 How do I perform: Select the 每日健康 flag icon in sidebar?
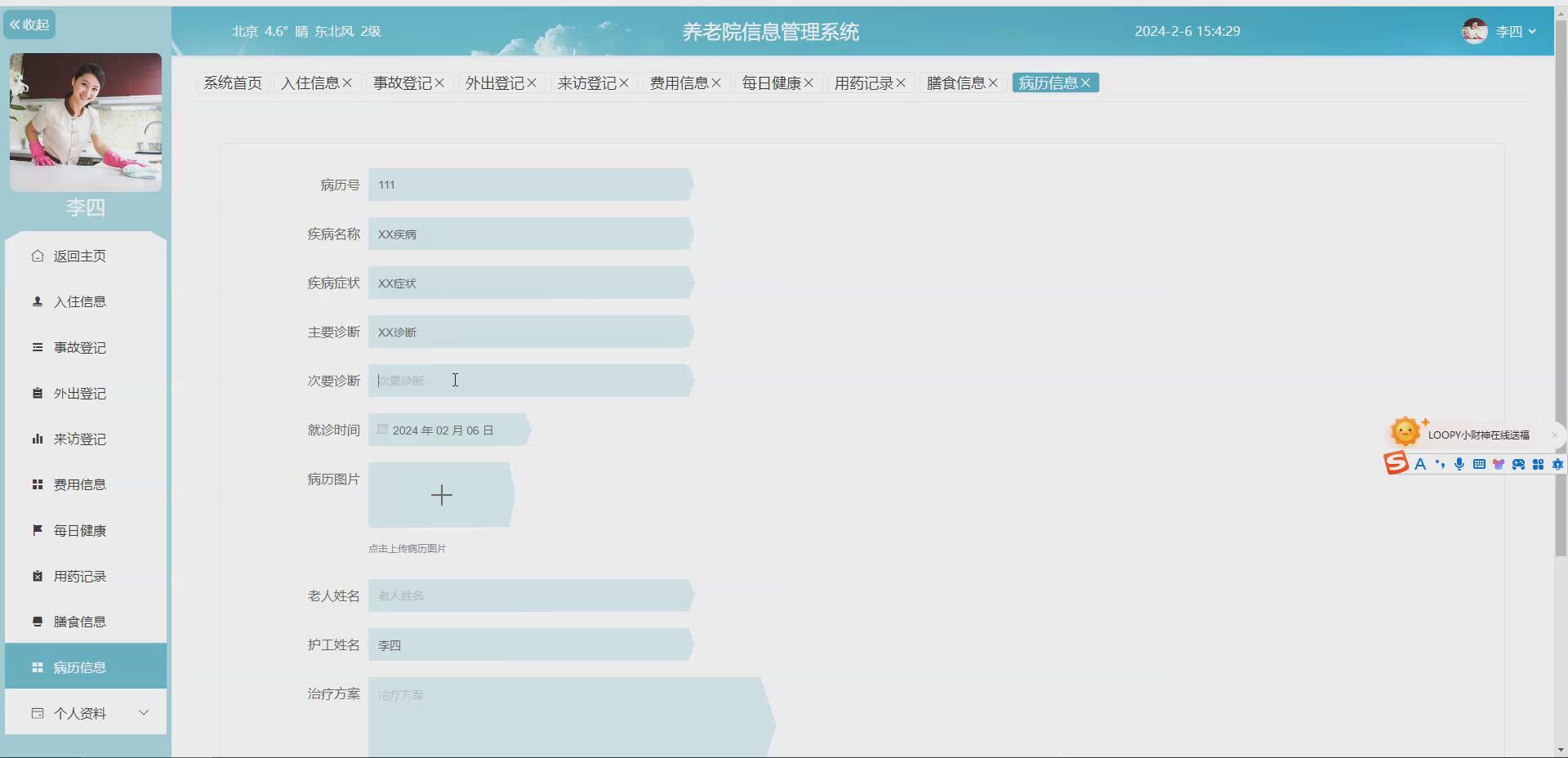[x=36, y=530]
